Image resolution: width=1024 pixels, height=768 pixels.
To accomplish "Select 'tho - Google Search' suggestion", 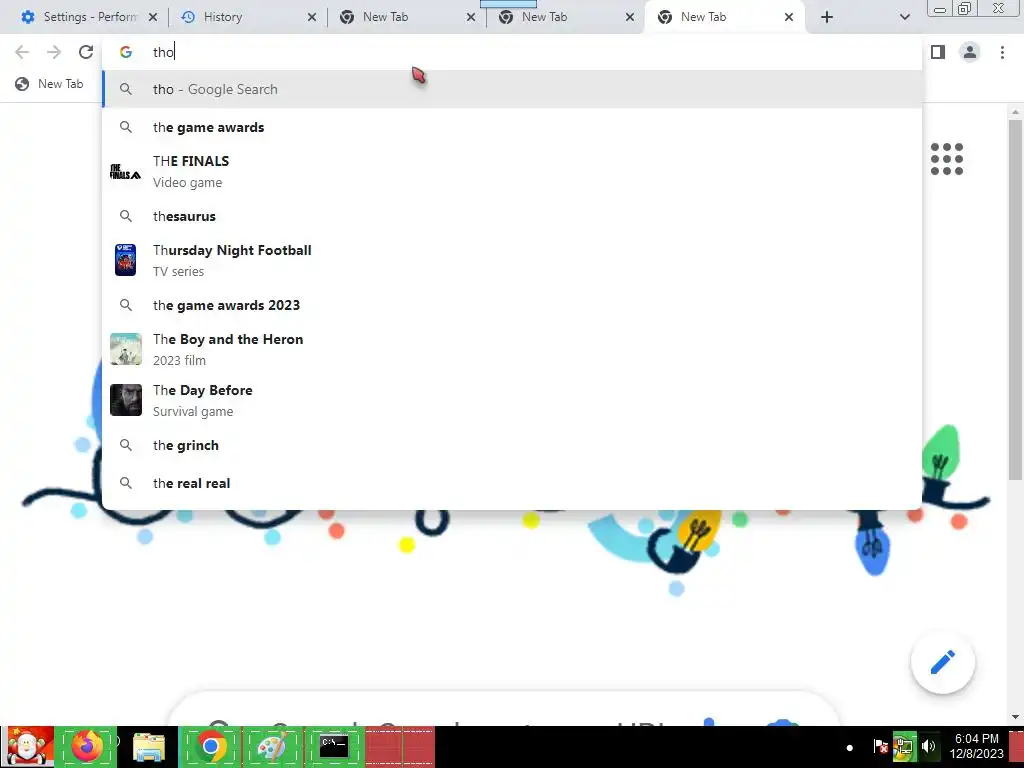I will pos(512,89).
